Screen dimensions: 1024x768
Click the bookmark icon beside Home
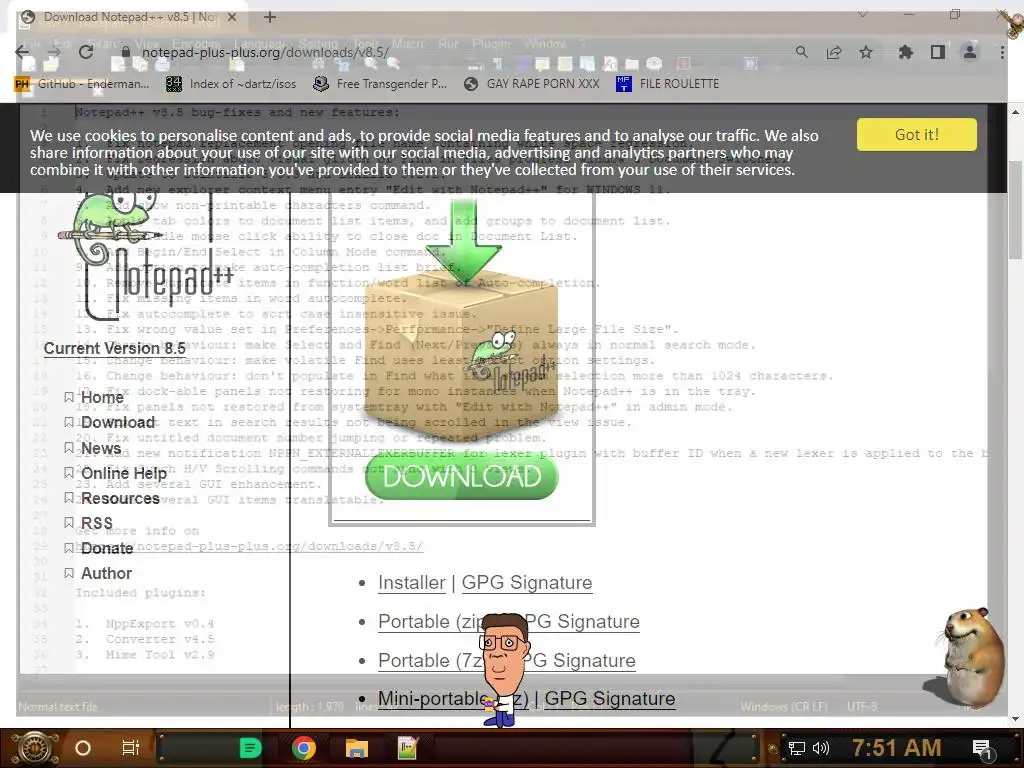click(69, 397)
